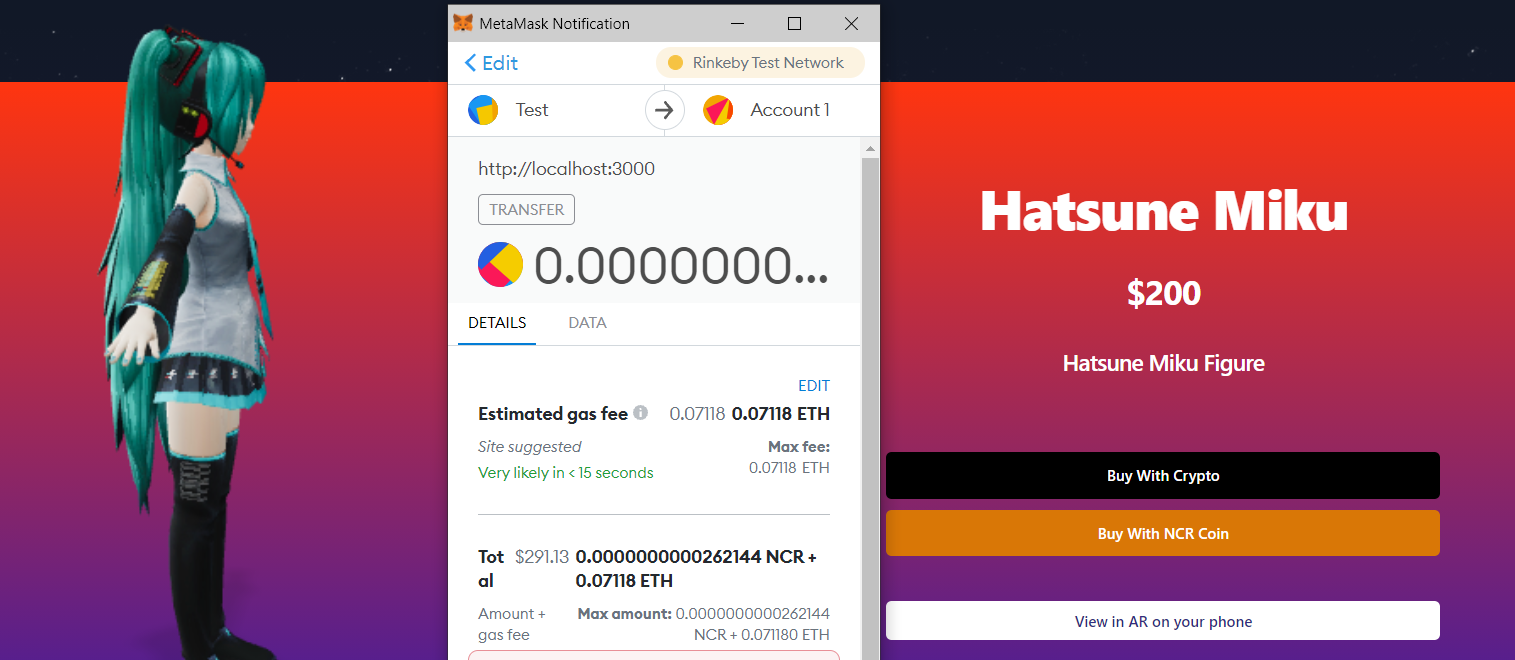Screen dimensions: 1515x660
Task: Click the bold 0.07118 ETH gas fee value
Action: [781, 414]
